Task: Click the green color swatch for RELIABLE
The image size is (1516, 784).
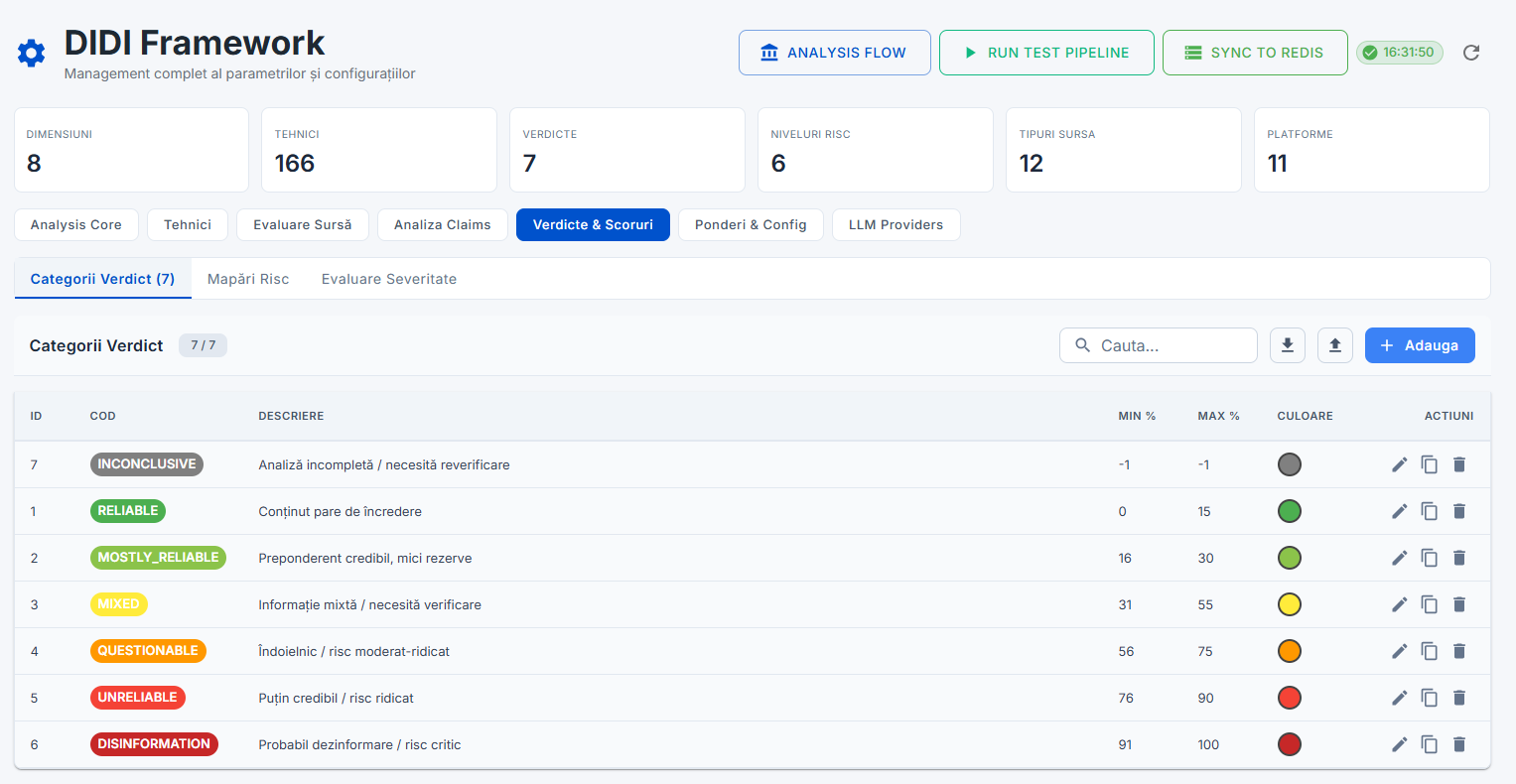Action: coord(1290,511)
